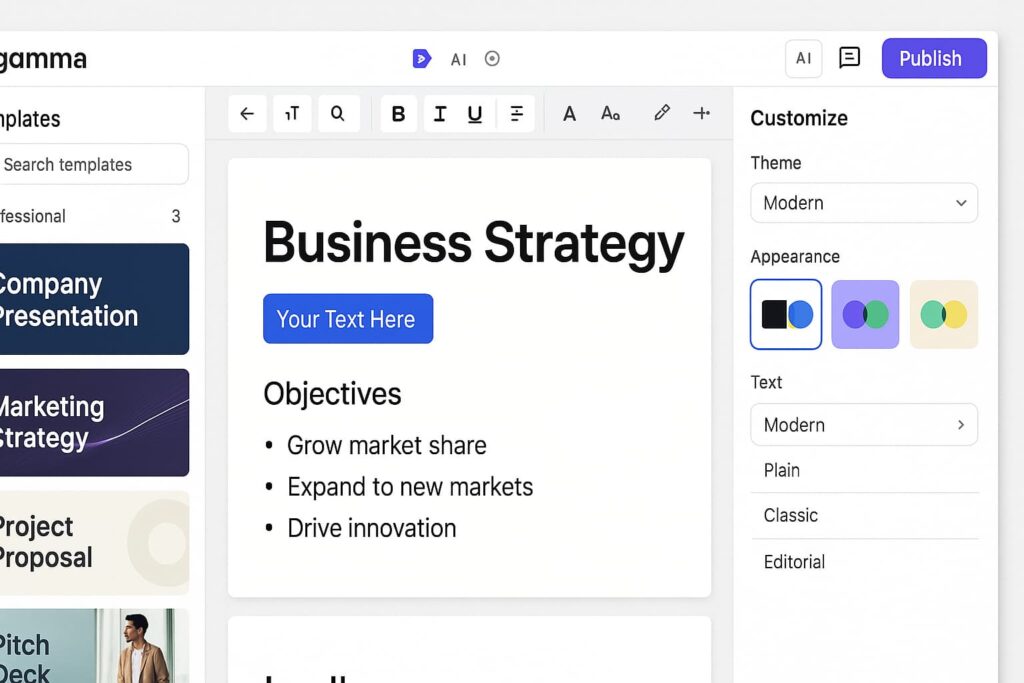
Task: Click the Grow market share bullet
Action: (x=387, y=445)
